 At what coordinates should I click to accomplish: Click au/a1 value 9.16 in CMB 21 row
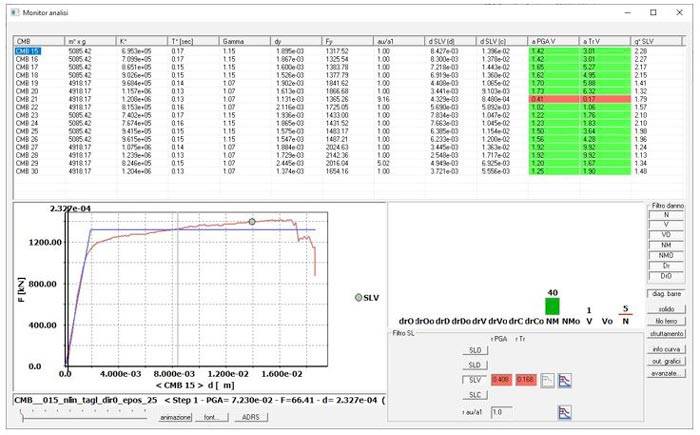pyautogui.click(x=383, y=99)
